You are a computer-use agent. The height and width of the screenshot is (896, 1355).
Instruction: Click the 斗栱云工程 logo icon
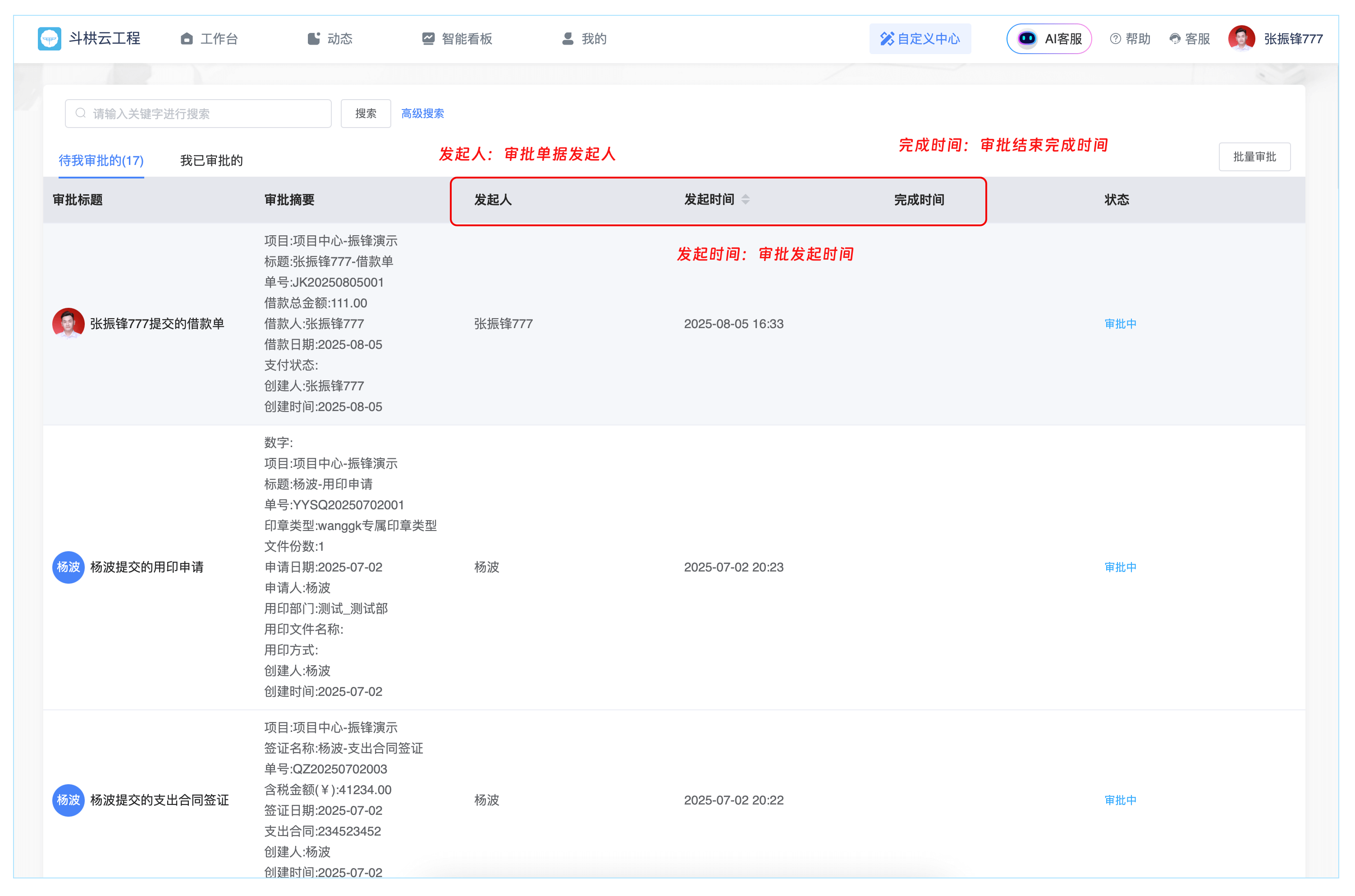coord(49,38)
